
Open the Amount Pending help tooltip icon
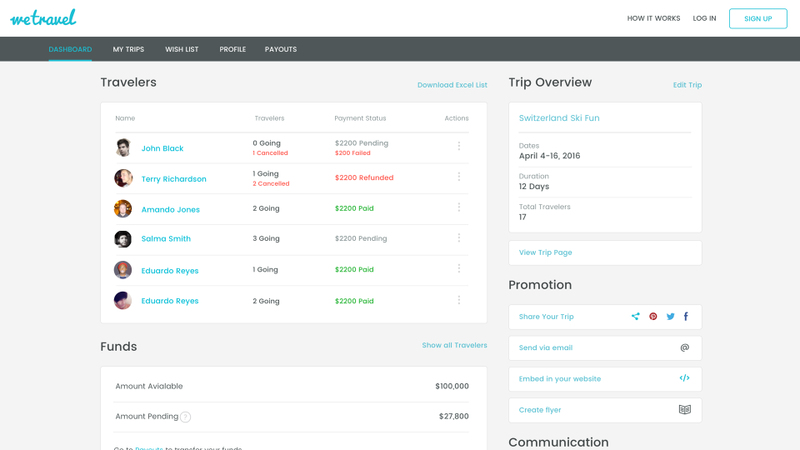pos(186,417)
